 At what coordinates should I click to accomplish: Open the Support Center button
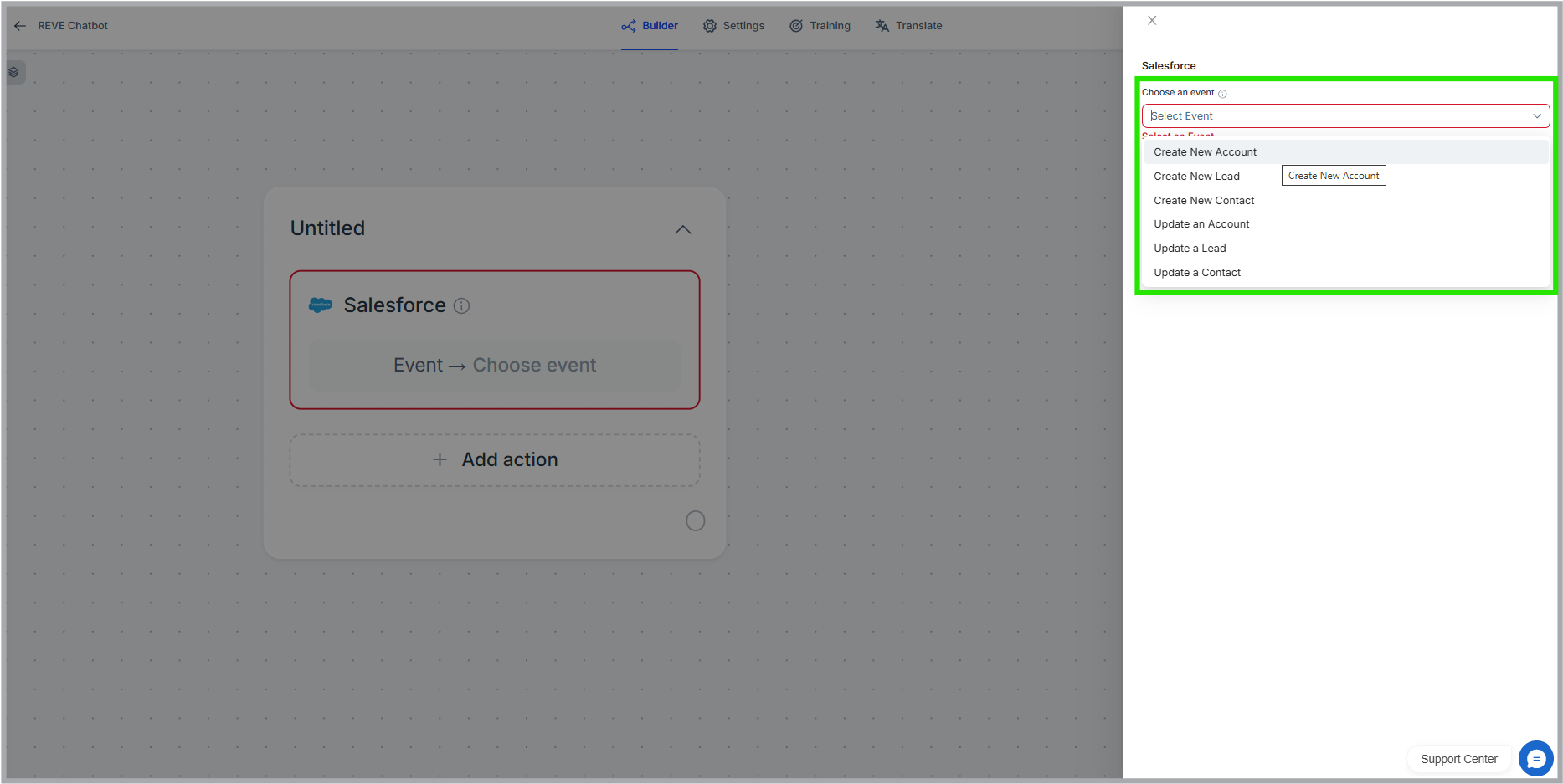pos(1458,759)
